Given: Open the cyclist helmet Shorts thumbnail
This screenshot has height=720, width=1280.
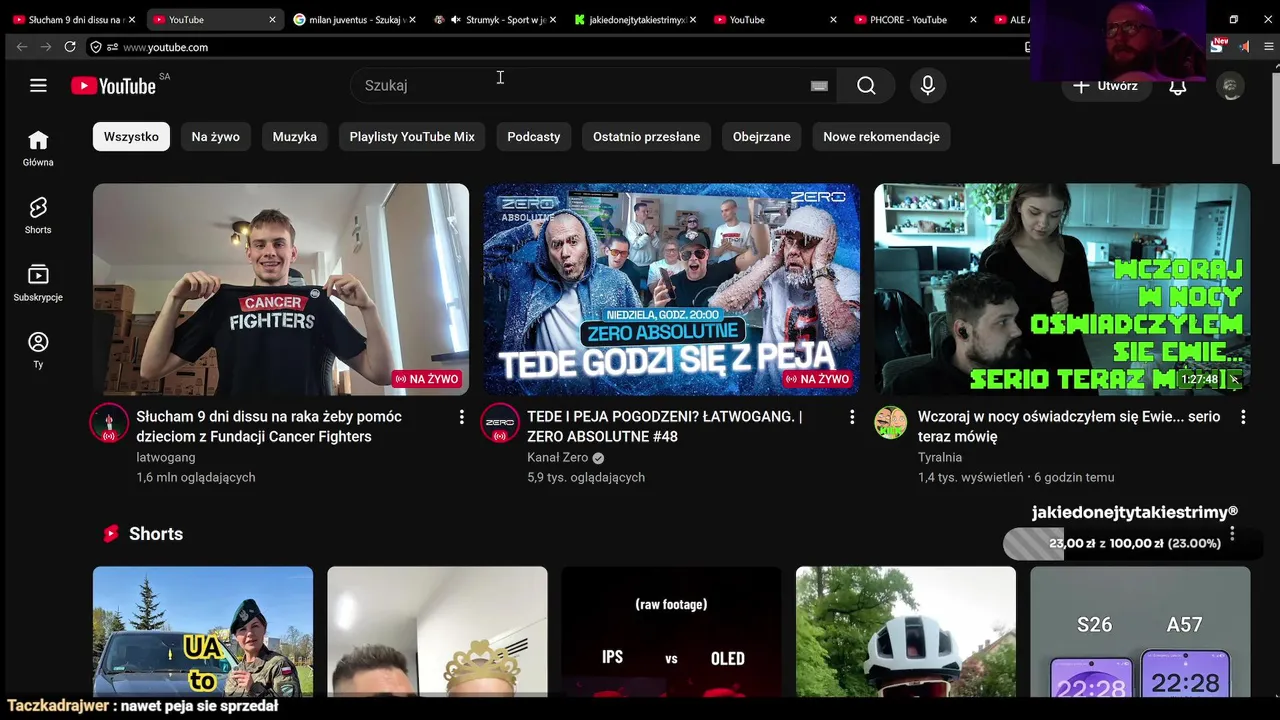Looking at the screenshot, I should tap(906, 631).
